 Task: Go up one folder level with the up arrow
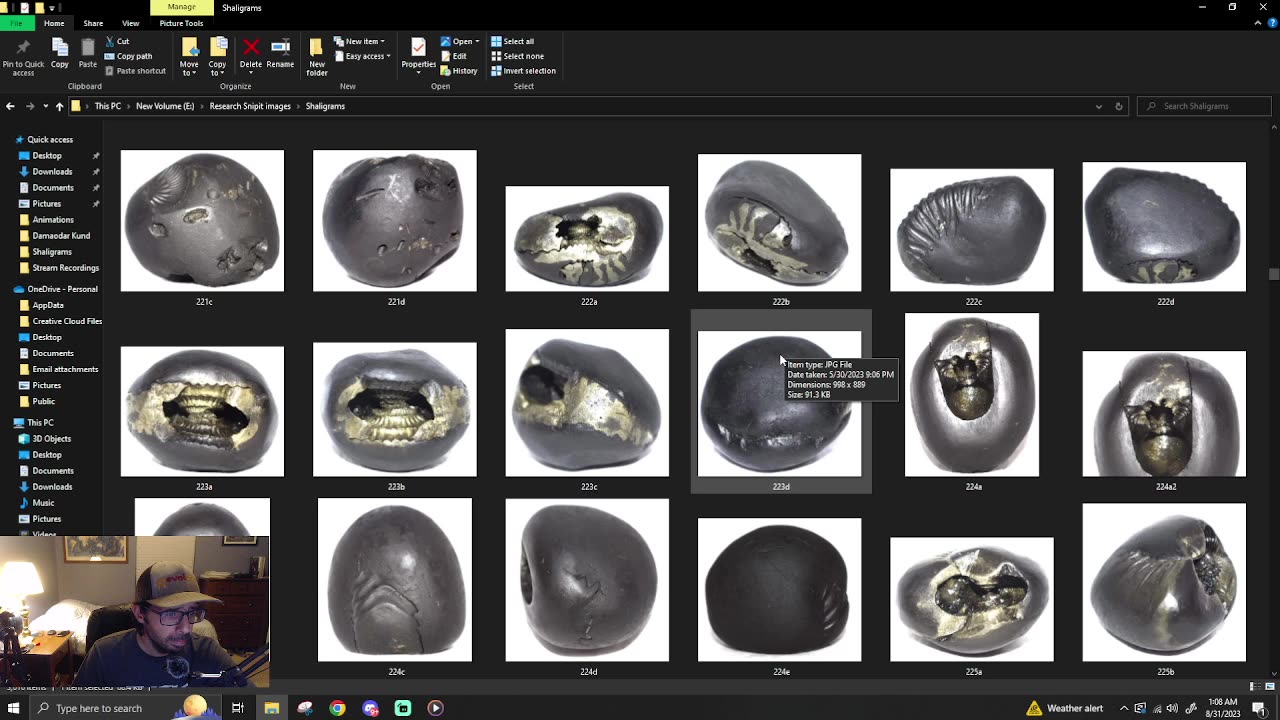(x=59, y=106)
